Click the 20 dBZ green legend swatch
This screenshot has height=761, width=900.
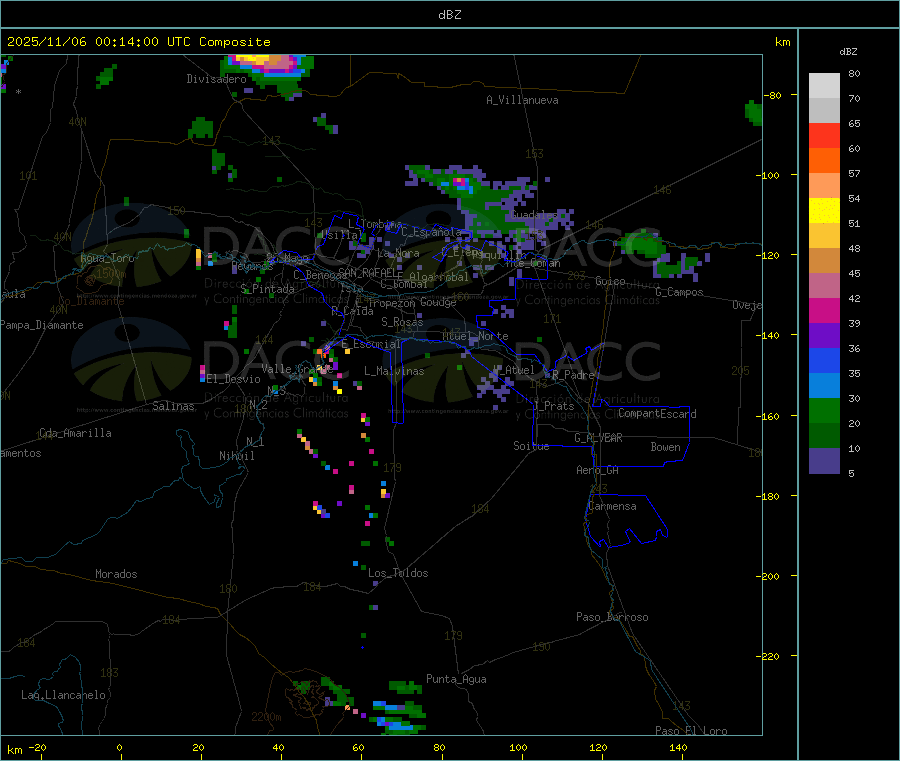pos(824,410)
